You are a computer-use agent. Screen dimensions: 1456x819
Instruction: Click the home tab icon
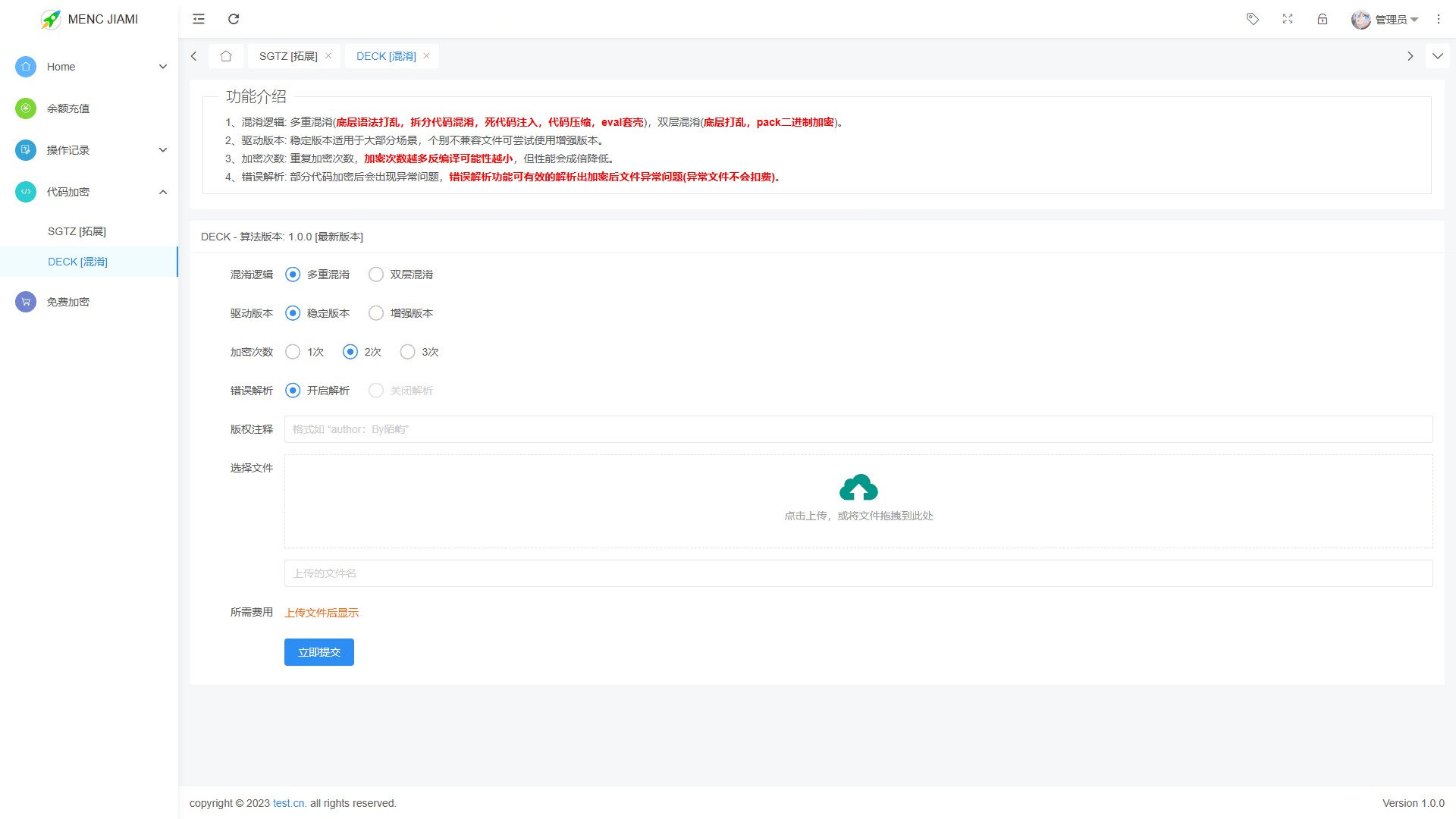[226, 56]
